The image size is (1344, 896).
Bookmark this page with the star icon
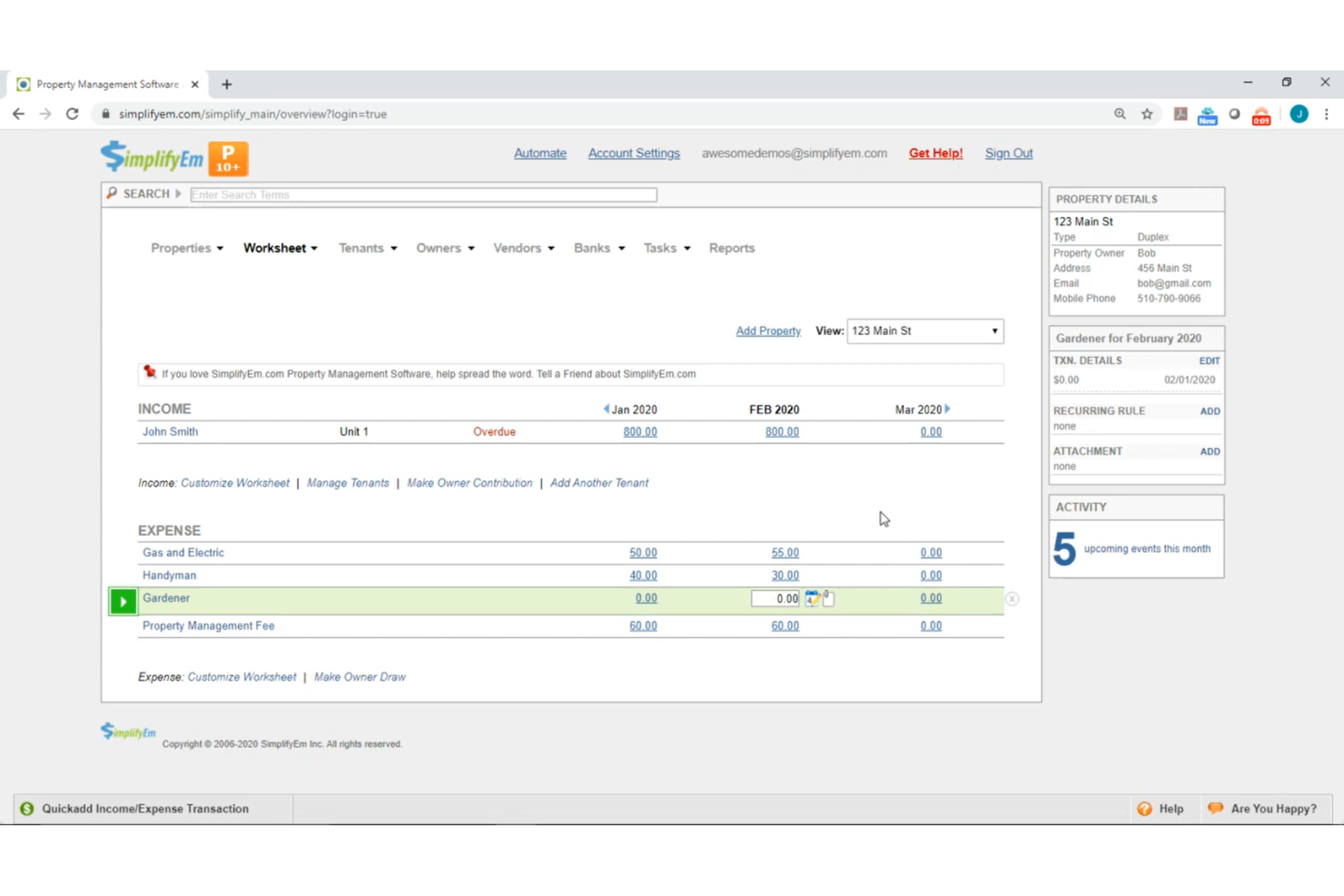pos(1147,114)
